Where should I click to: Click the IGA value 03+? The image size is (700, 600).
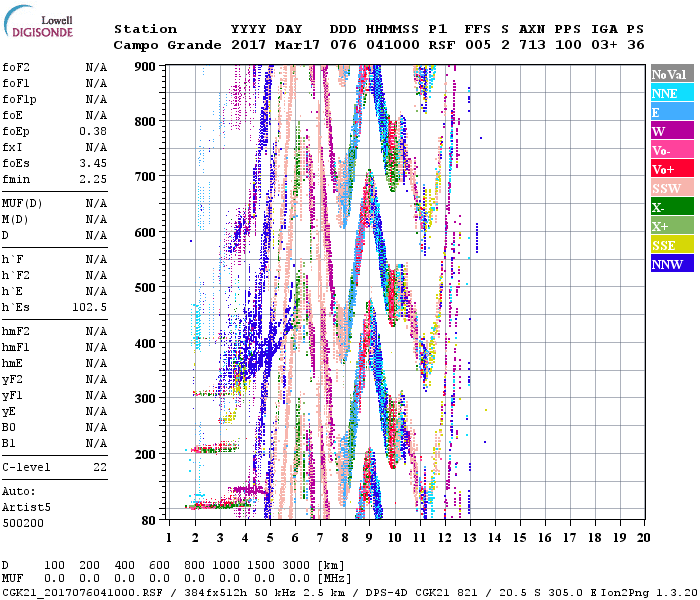(x=604, y=45)
